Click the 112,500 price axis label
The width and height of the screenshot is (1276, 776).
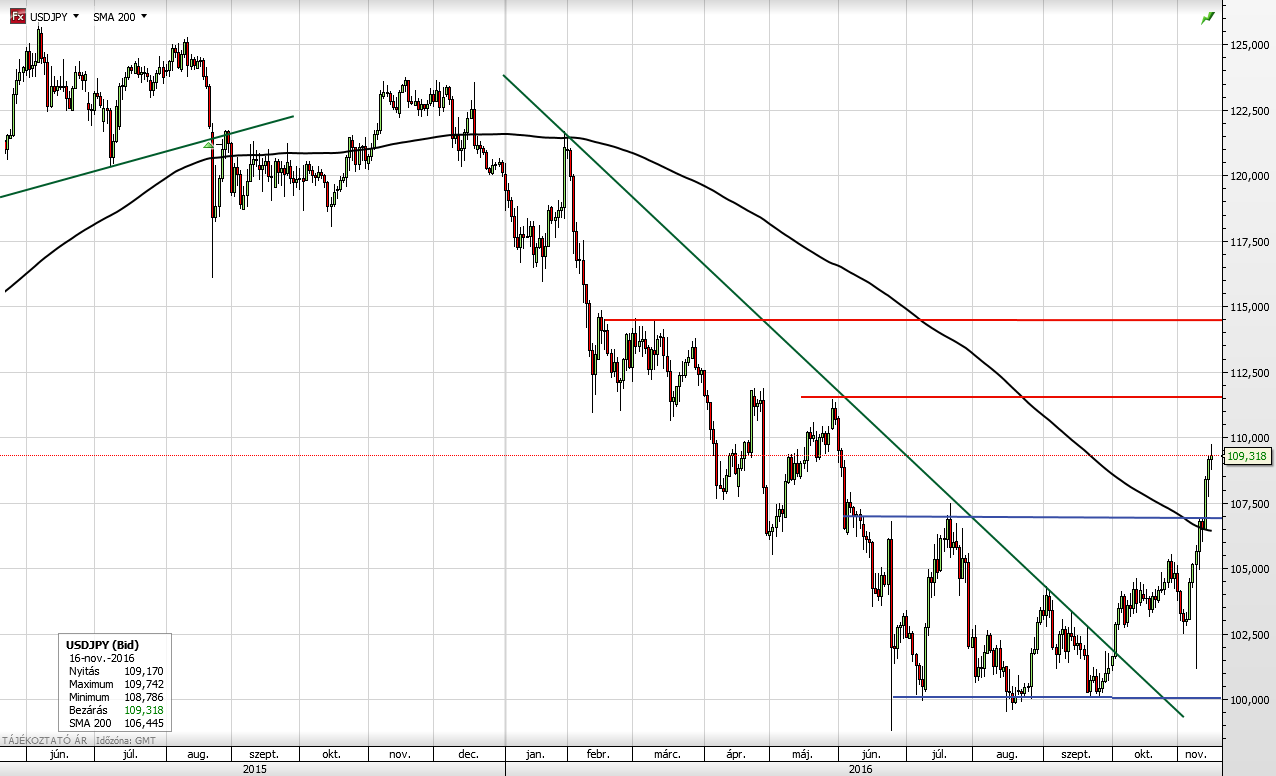[1250, 373]
